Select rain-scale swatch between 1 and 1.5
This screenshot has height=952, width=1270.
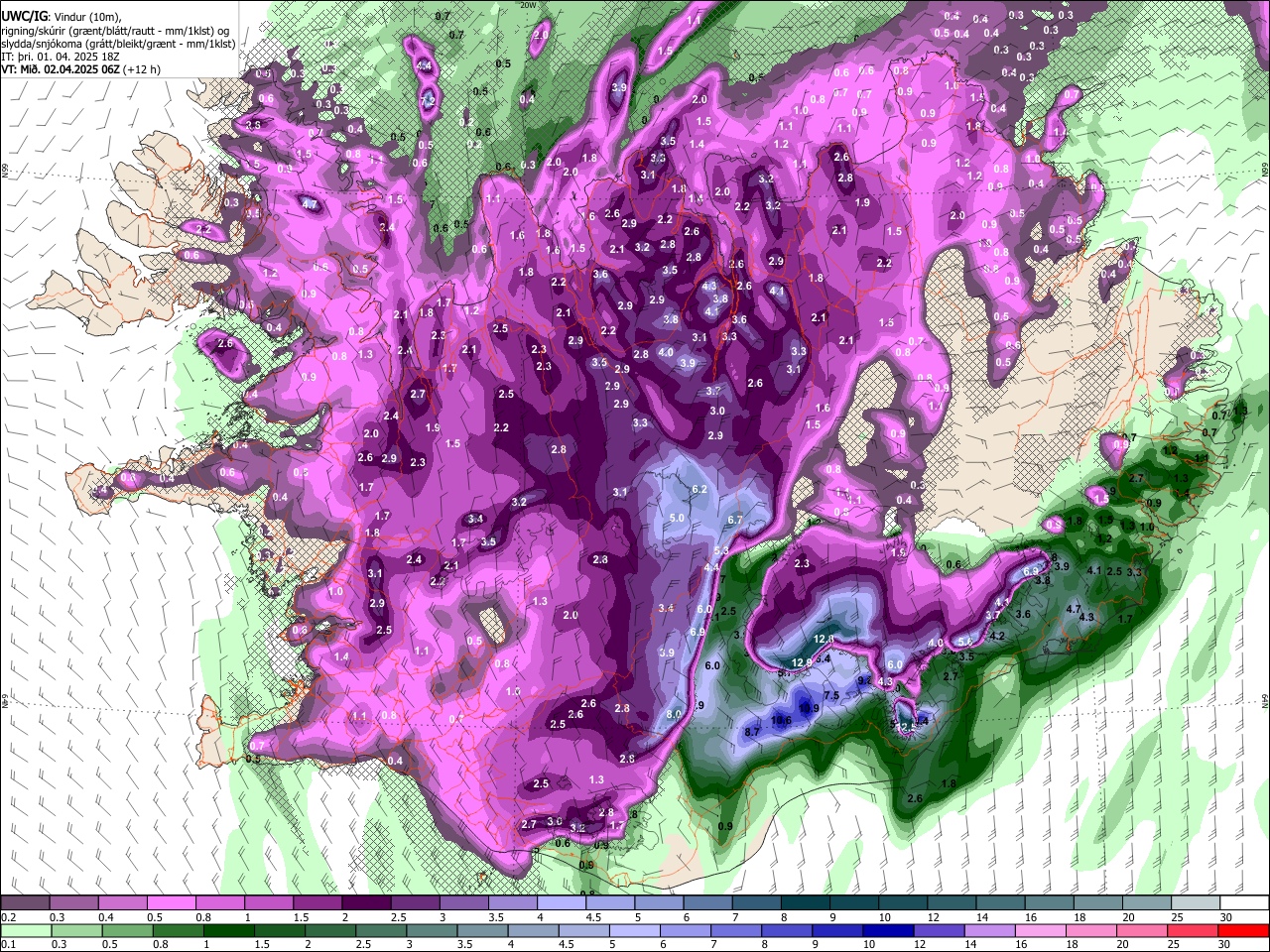(228, 930)
